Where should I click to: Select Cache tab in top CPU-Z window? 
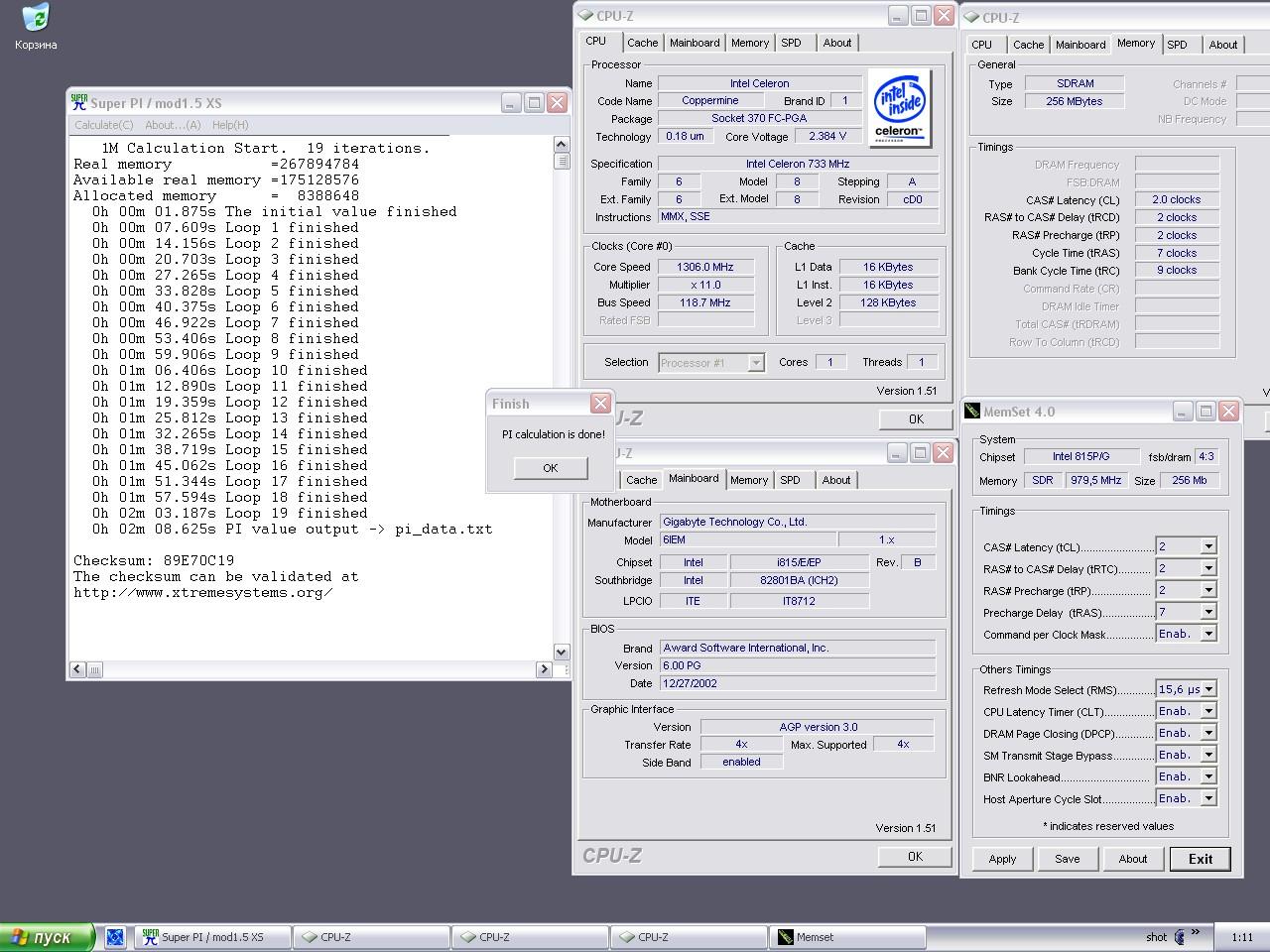642,43
